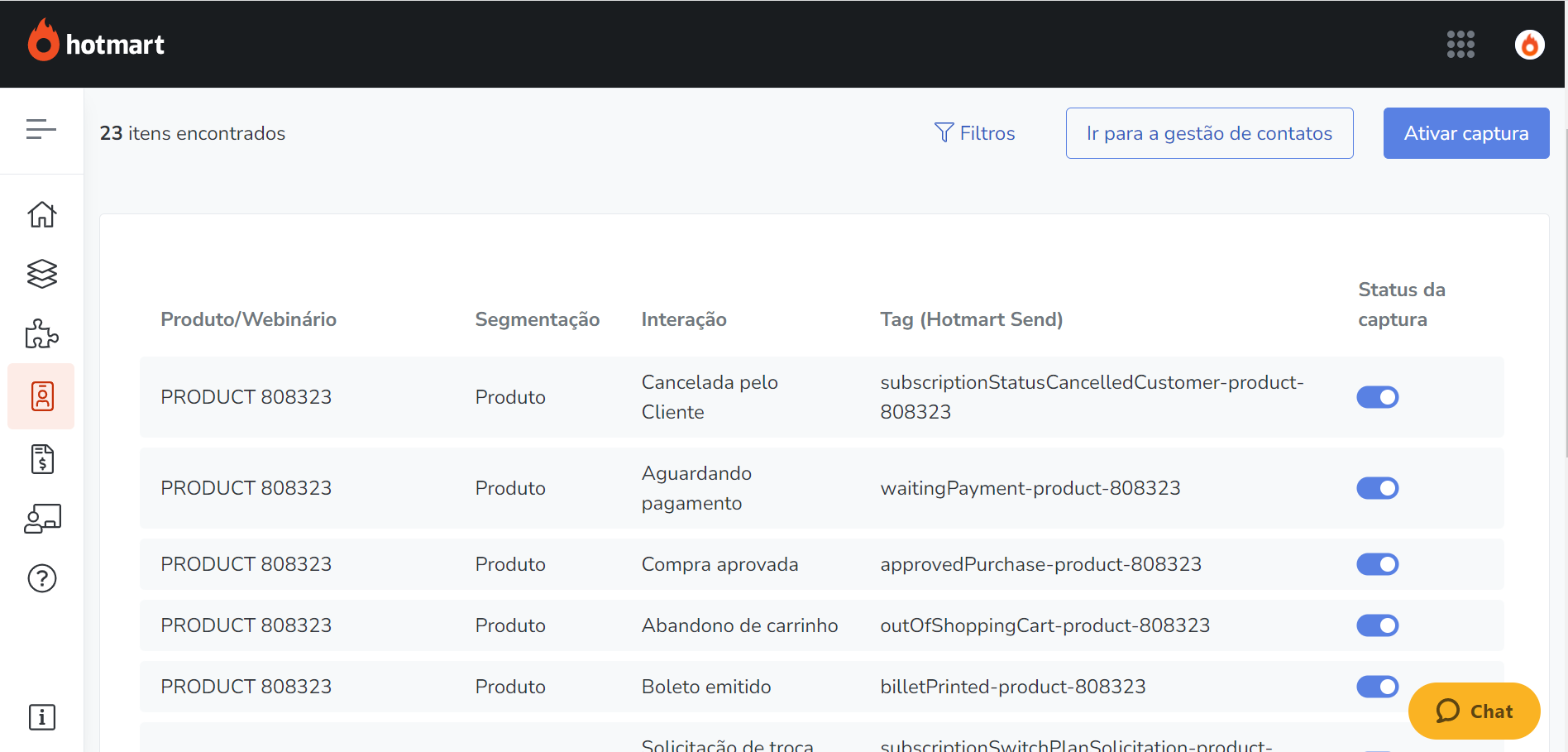Open the sales invoice dollar icon
The width and height of the screenshot is (1568, 752).
click(42, 458)
